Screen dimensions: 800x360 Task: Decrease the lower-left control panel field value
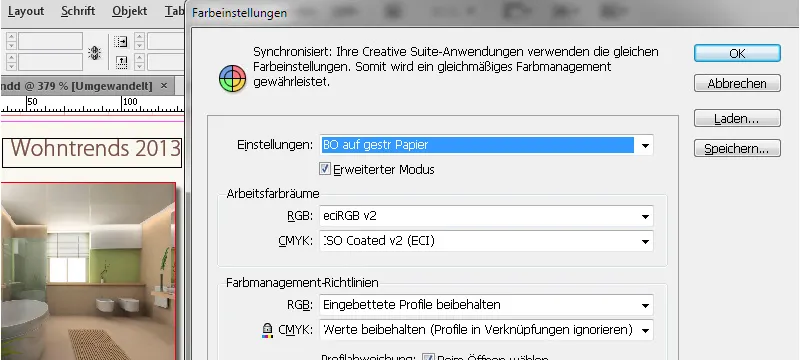coord(12,66)
